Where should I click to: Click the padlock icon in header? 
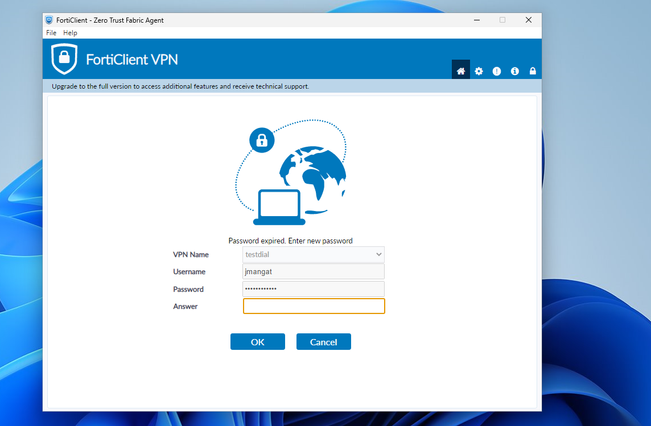[533, 71]
